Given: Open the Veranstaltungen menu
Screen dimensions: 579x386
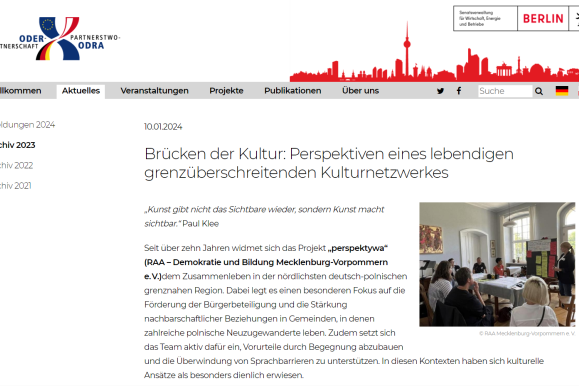Looking at the screenshot, I should (x=154, y=91).
